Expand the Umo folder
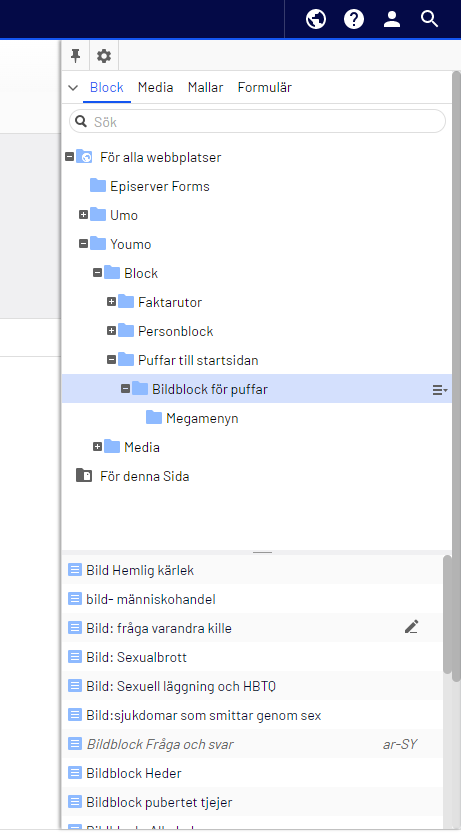 click(x=83, y=215)
